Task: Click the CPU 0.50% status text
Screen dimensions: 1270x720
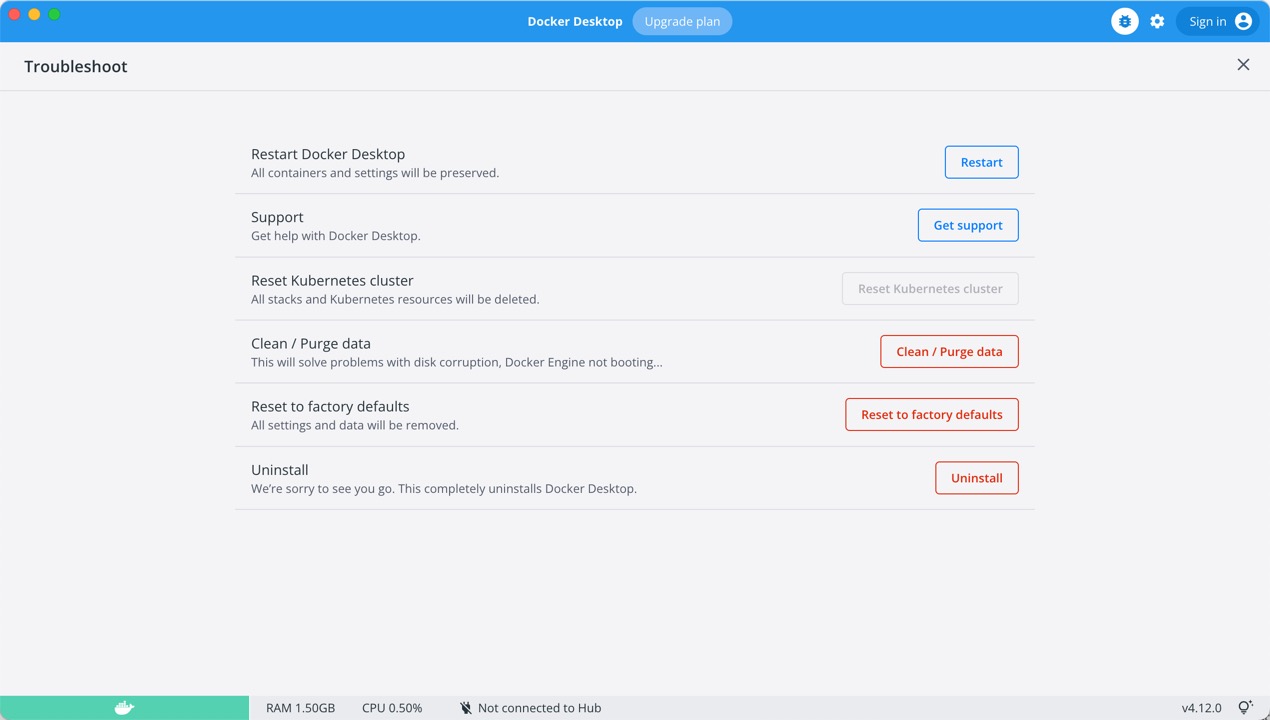Action: coord(392,708)
